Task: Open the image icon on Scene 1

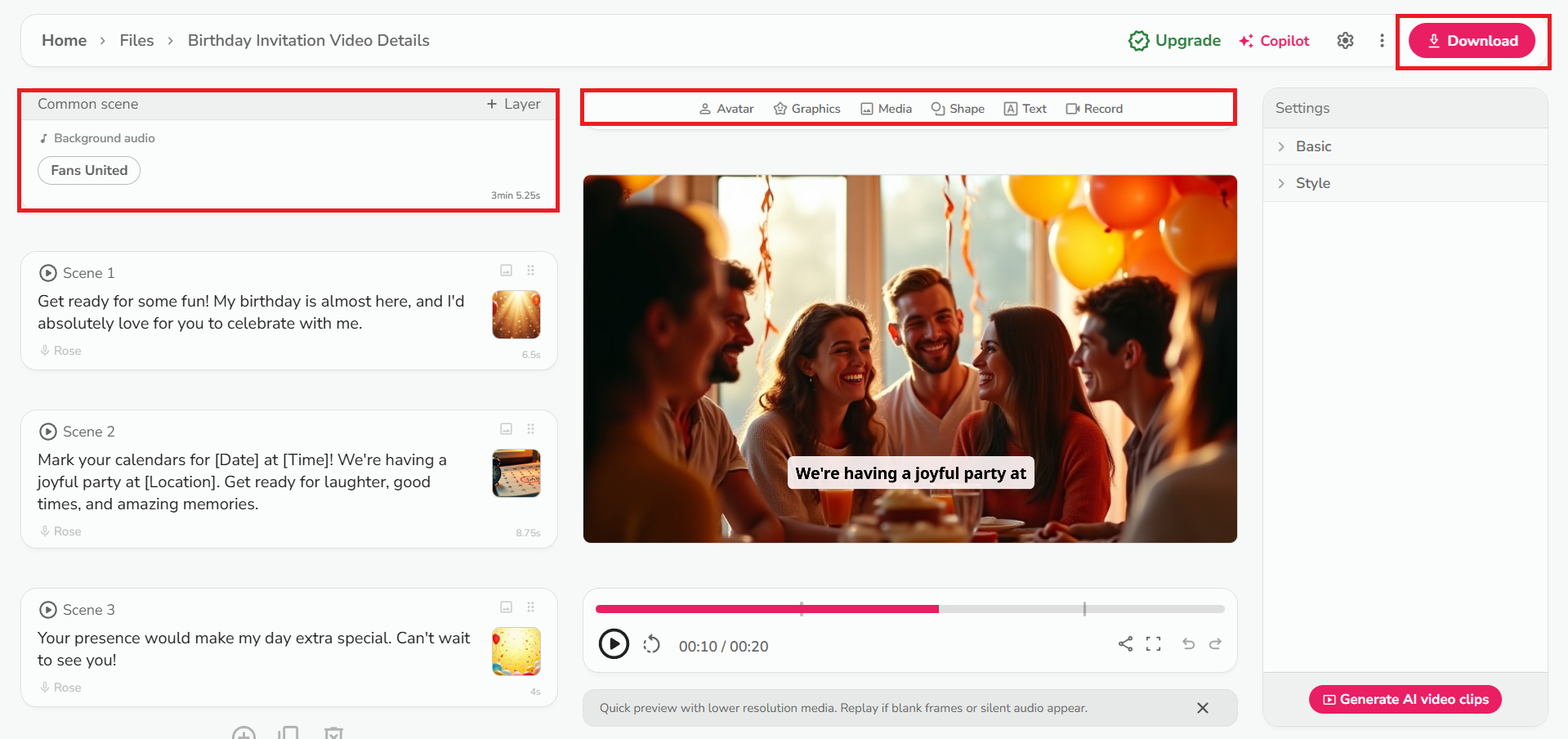Action: (x=507, y=271)
